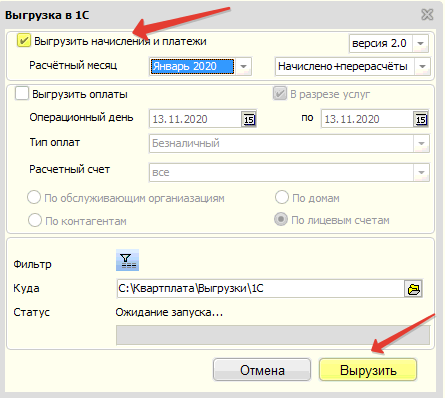Enable the Выгрузить оплаты checkbox
The image size is (445, 398).
[x=22, y=93]
